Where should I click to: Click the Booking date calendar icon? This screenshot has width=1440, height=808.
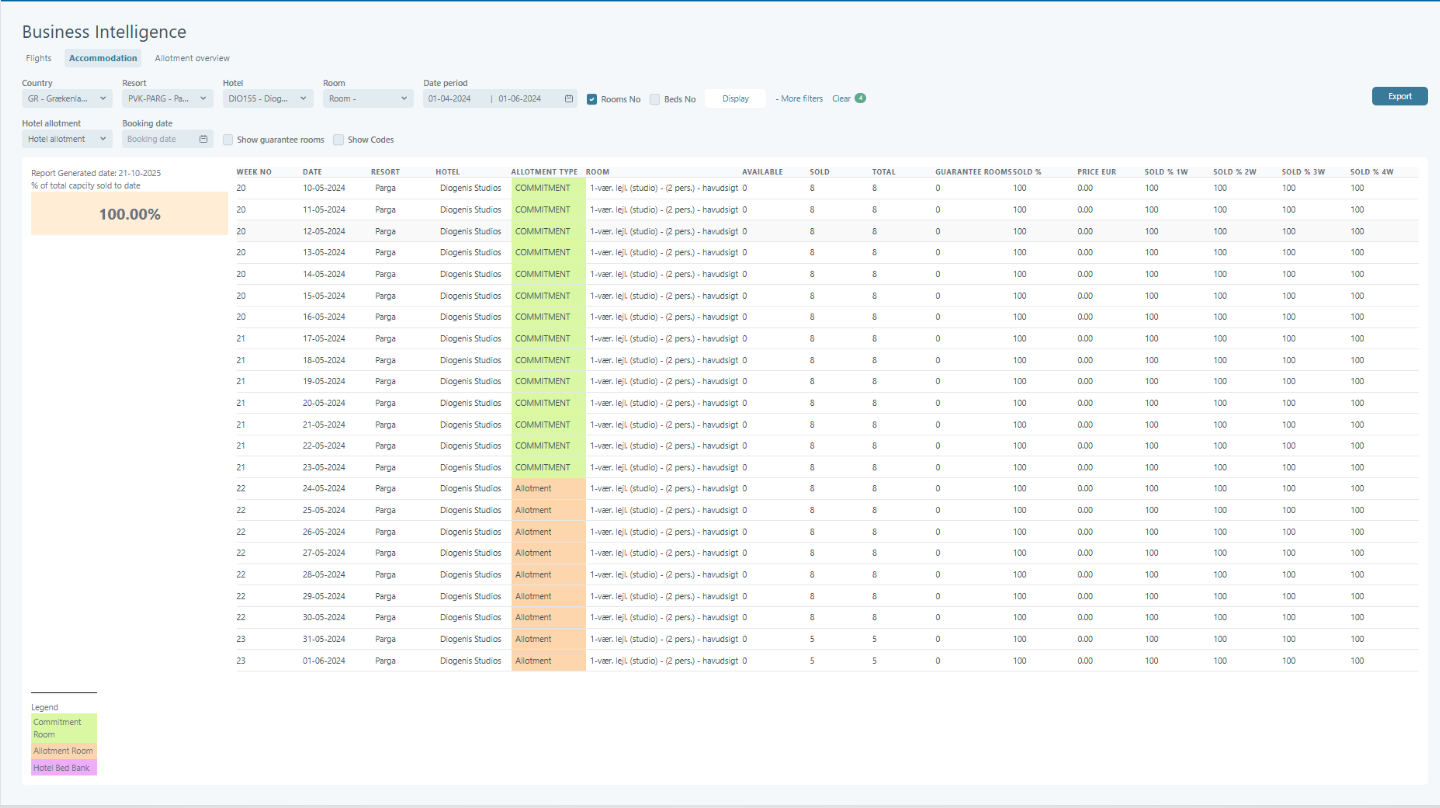pos(203,139)
